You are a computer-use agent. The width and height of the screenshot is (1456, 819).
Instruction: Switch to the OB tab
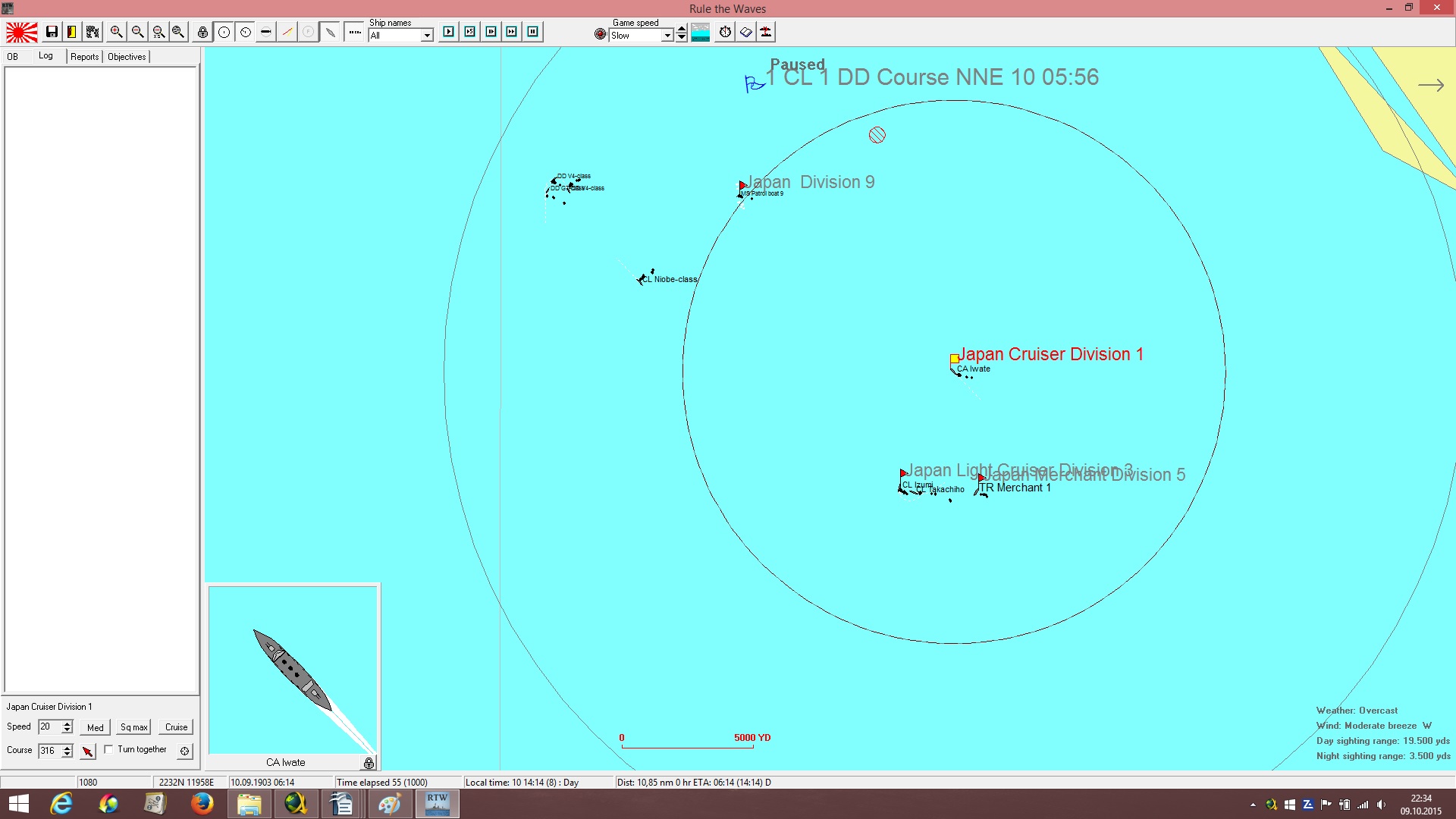13,57
